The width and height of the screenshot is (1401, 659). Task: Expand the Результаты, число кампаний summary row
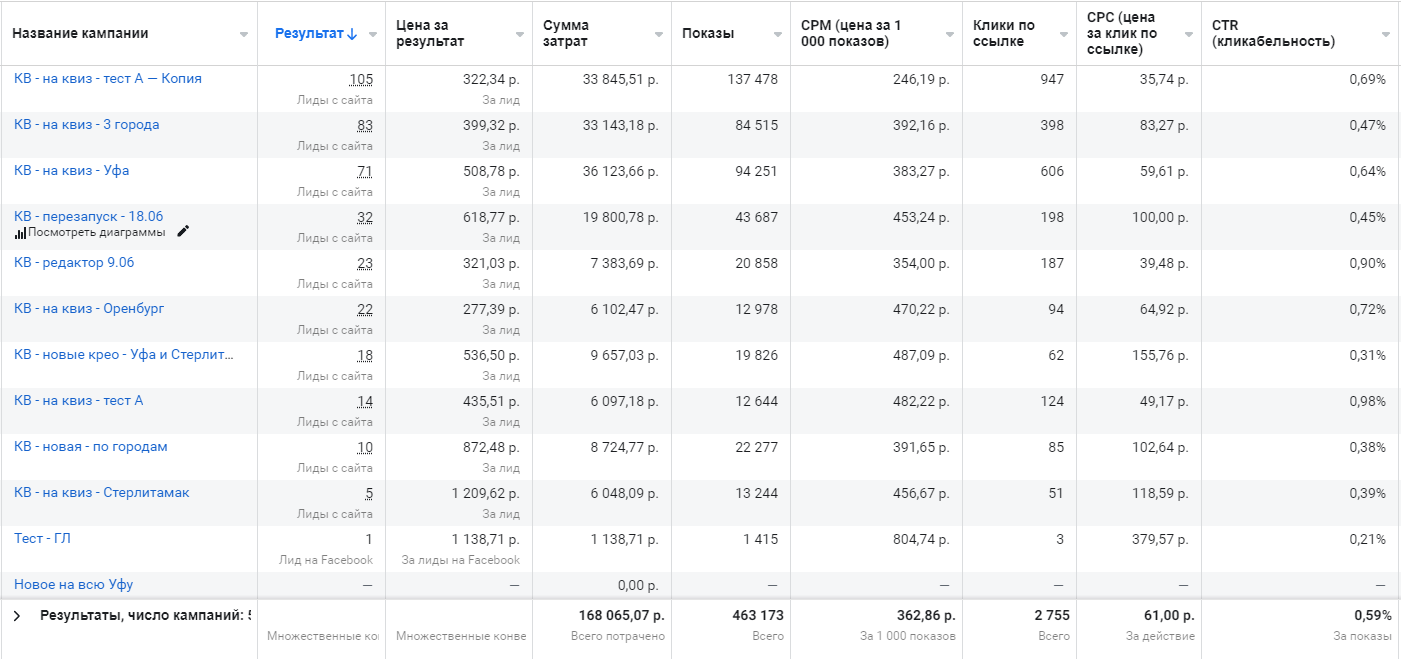pyautogui.click(x=17, y=616)
